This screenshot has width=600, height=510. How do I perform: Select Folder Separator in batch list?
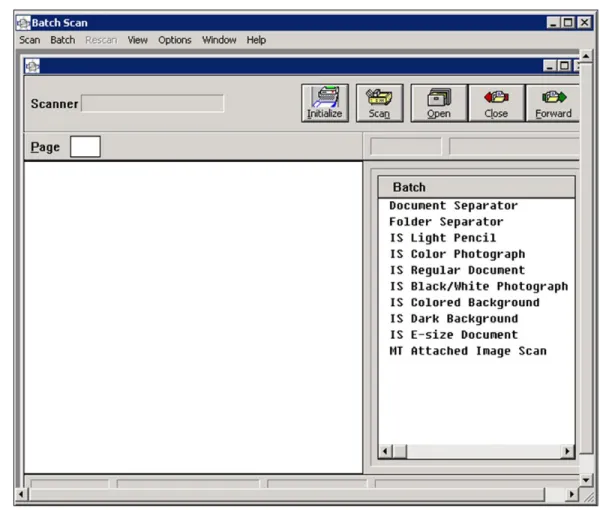(446, 222)
